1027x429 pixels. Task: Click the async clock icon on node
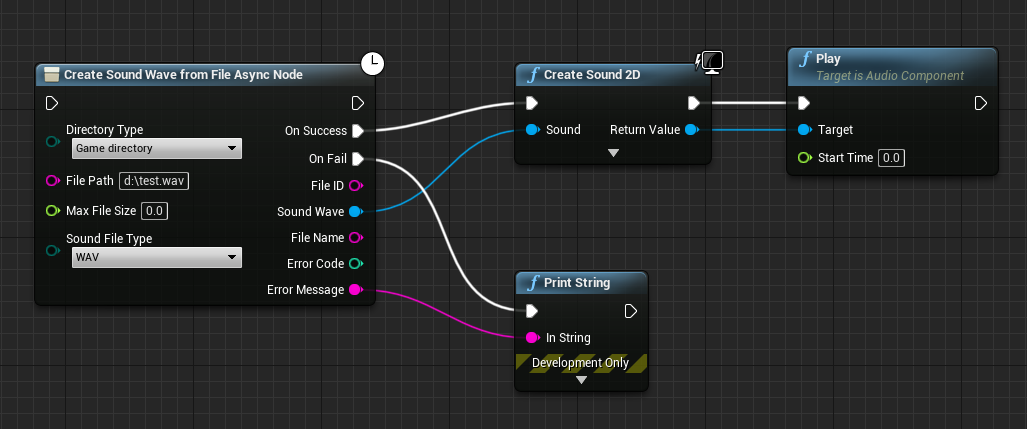[x=372, y=64]
